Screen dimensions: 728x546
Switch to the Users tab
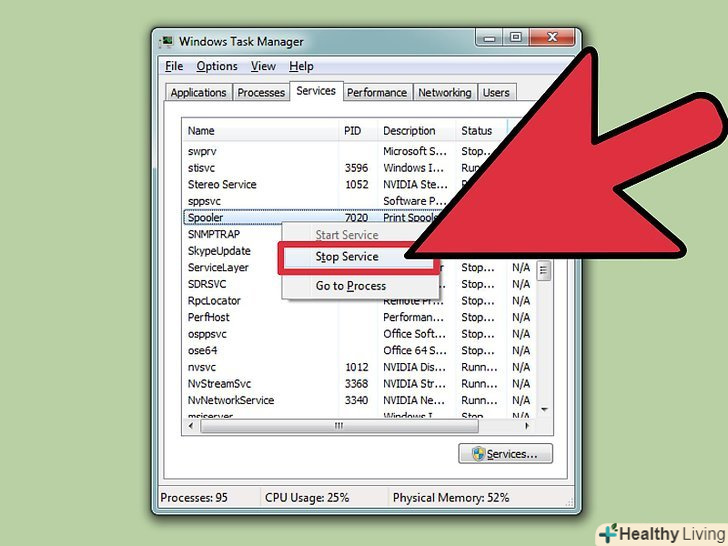coord(496,92)
